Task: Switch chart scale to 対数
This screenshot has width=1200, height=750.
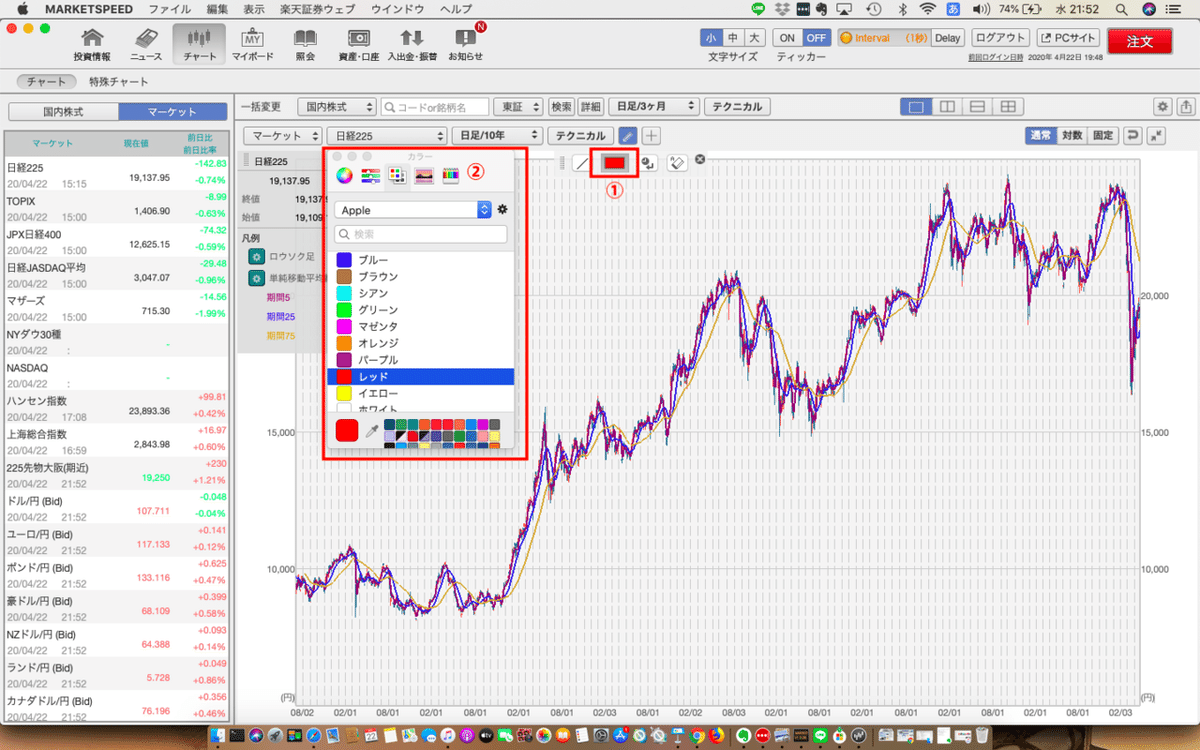Action: coord(1072,135)
